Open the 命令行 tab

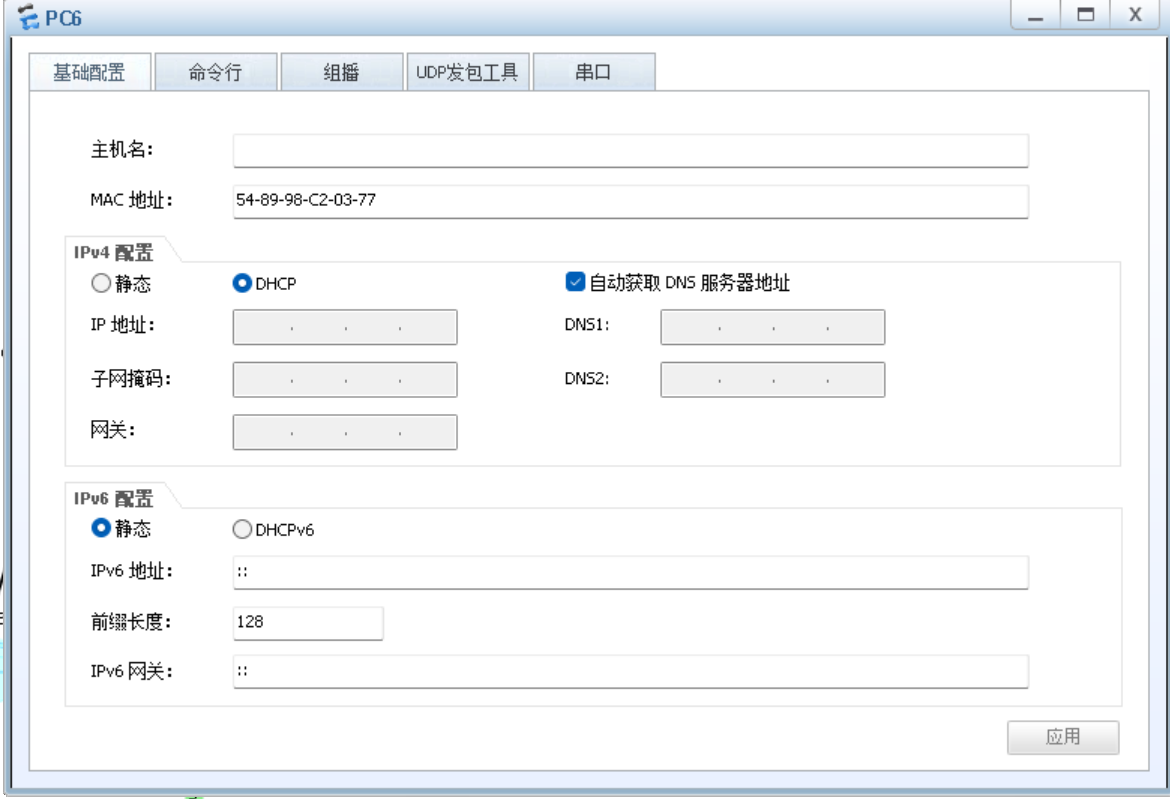(216, 72)
